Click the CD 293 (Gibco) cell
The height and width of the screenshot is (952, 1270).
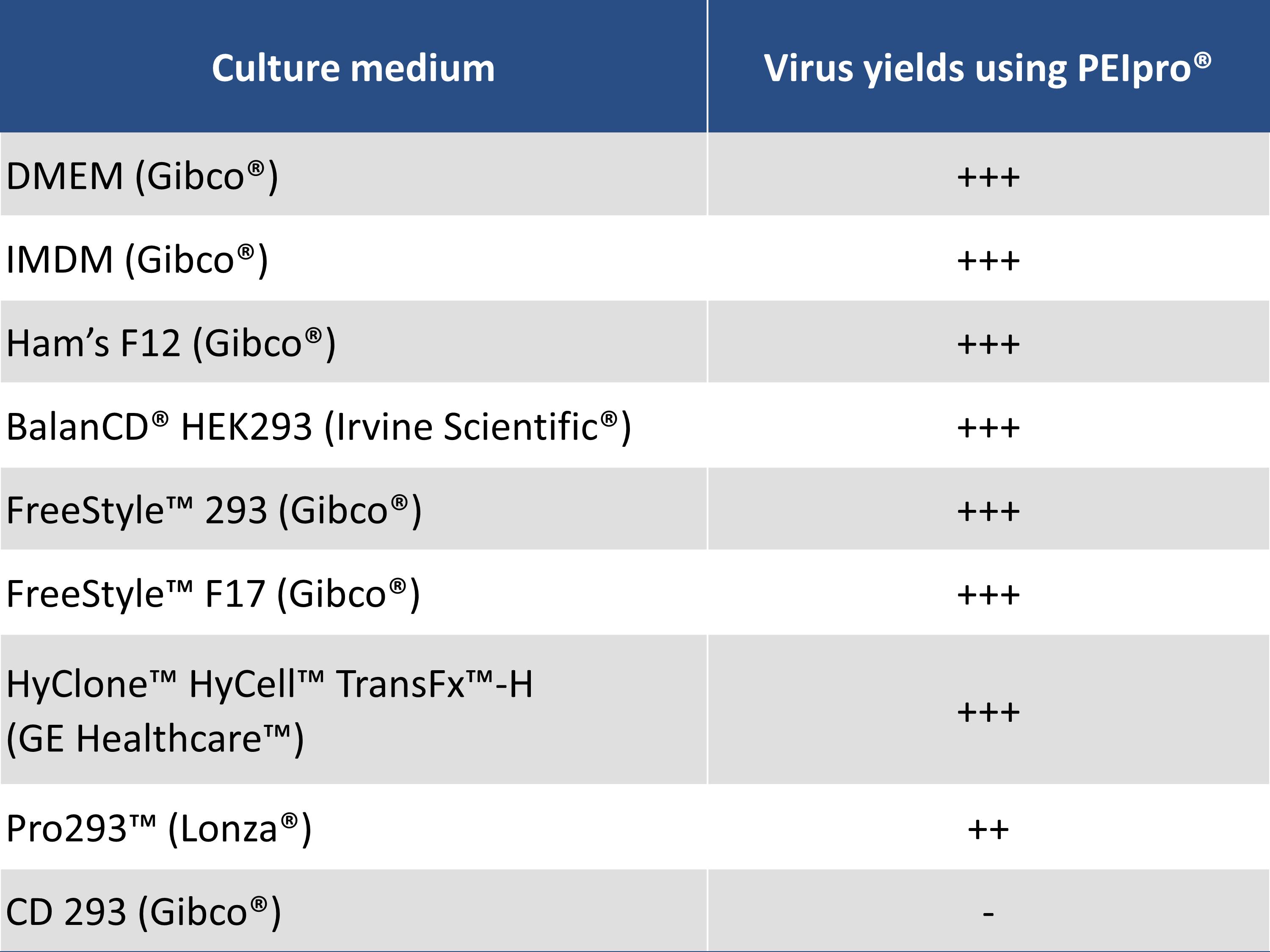[x=144, y=911]
